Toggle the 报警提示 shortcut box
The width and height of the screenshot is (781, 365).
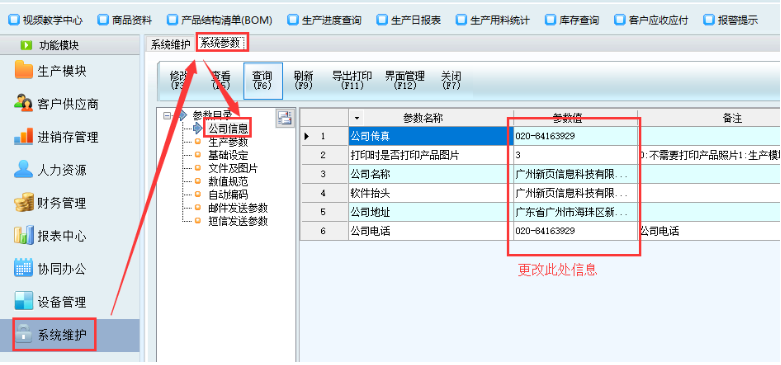708,20
